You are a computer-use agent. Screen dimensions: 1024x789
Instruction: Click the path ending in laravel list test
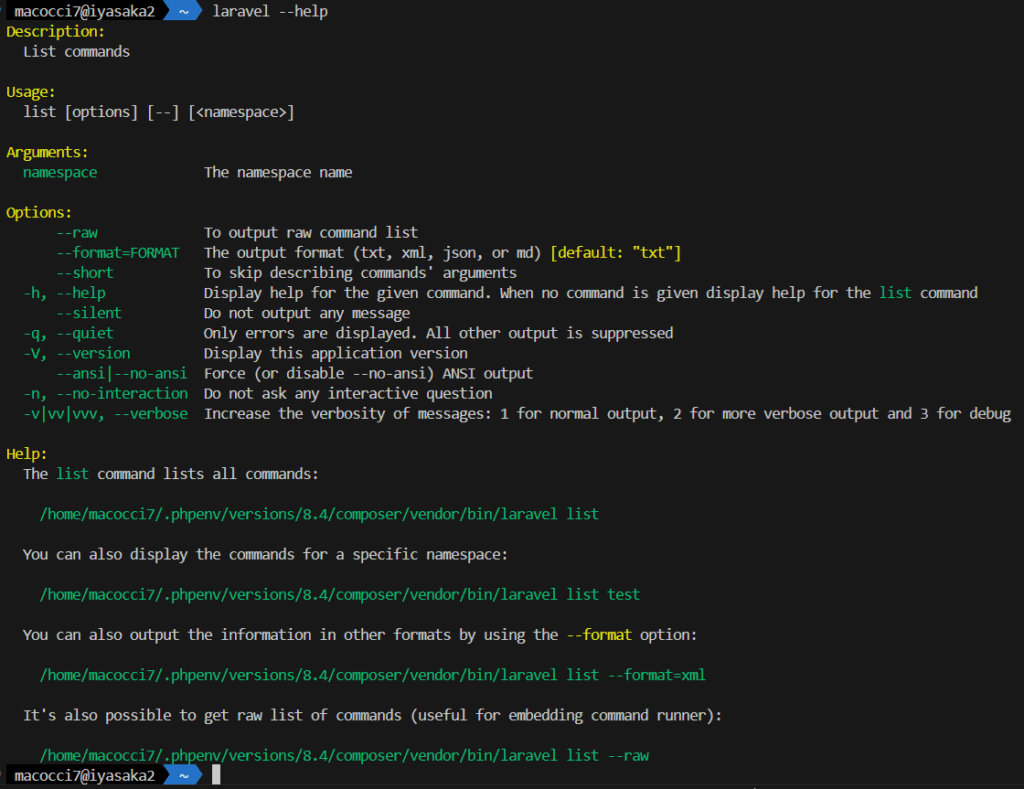(x=339, y=594)
